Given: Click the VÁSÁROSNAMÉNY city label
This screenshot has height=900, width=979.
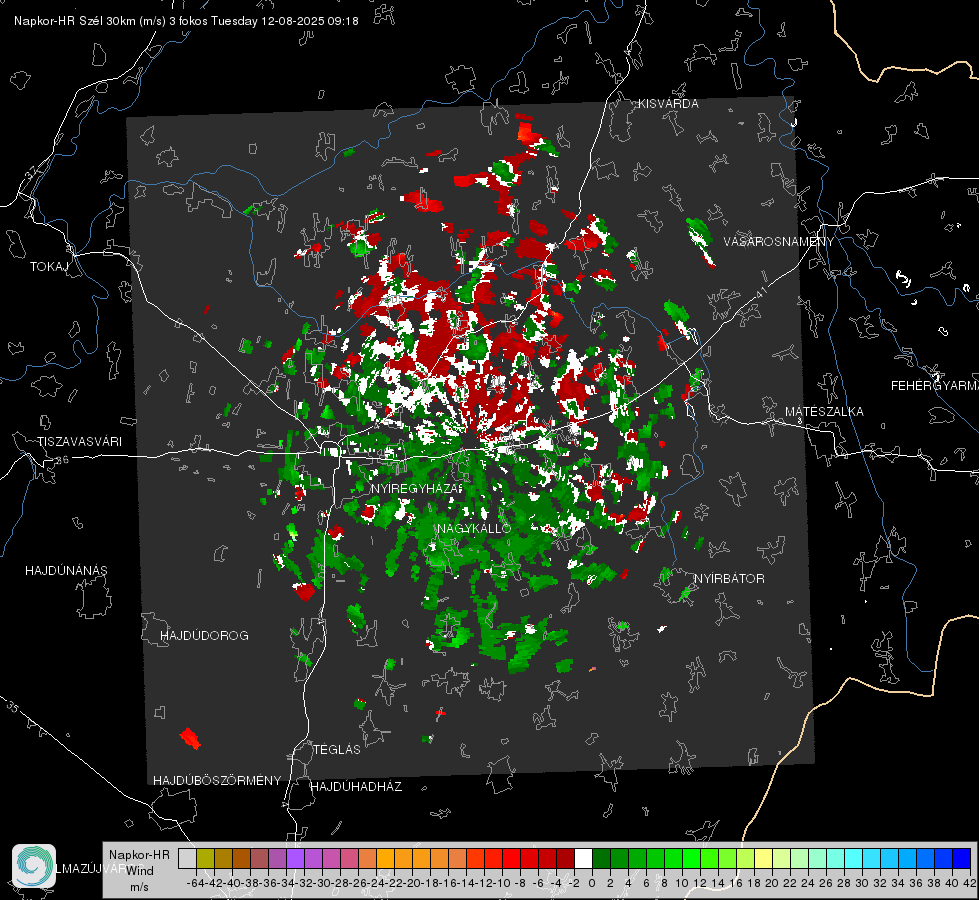Looking at the screenshot, I should pos(779,241).
